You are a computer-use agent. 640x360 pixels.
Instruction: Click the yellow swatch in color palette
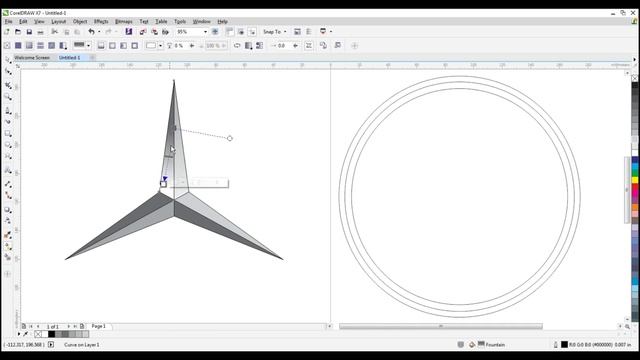(x=635, y=179)
